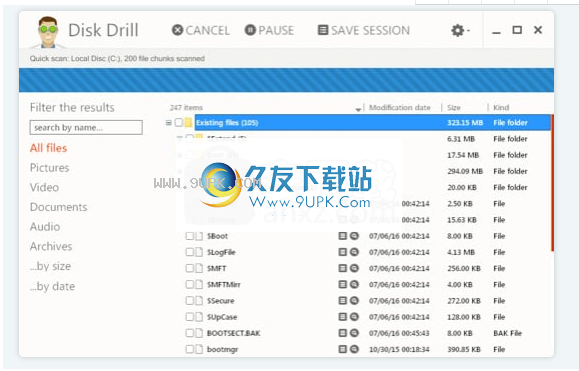Show All files filter
This screenshot has height=371, width=579.
pyautogui.click(x=48, y=148)
